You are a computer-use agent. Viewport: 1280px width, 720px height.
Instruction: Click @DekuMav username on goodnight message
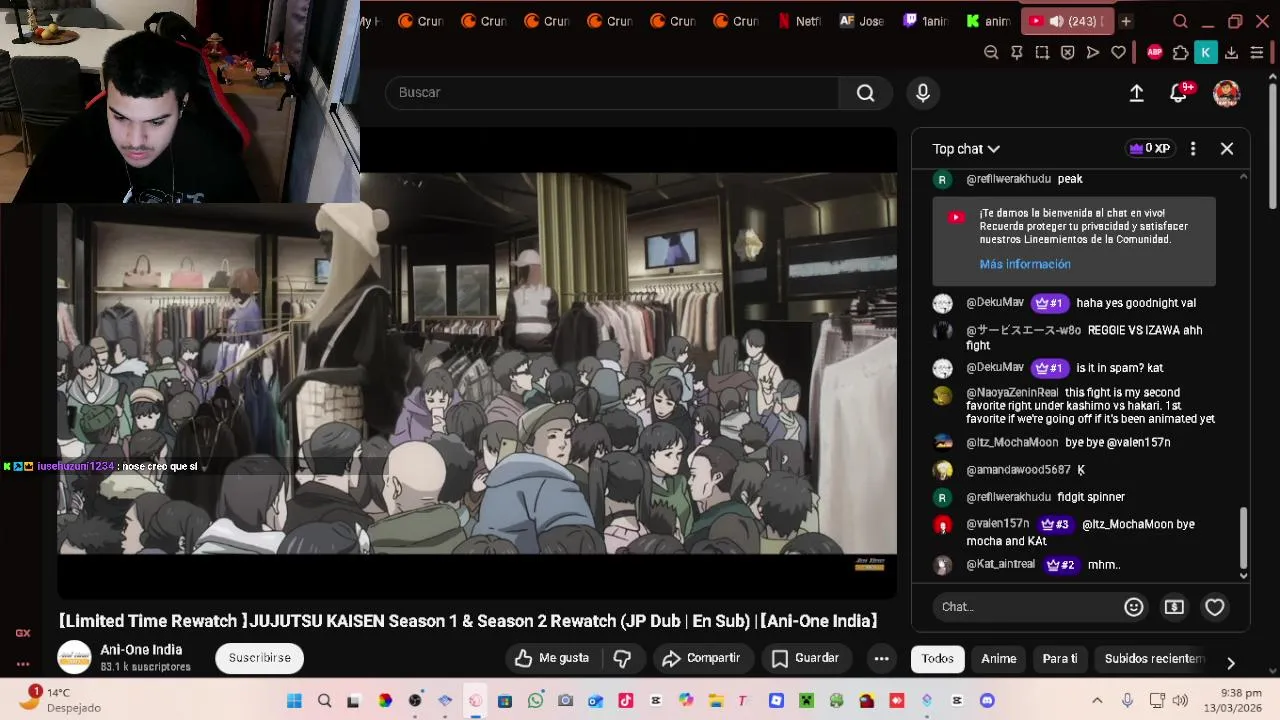point(995,303)
